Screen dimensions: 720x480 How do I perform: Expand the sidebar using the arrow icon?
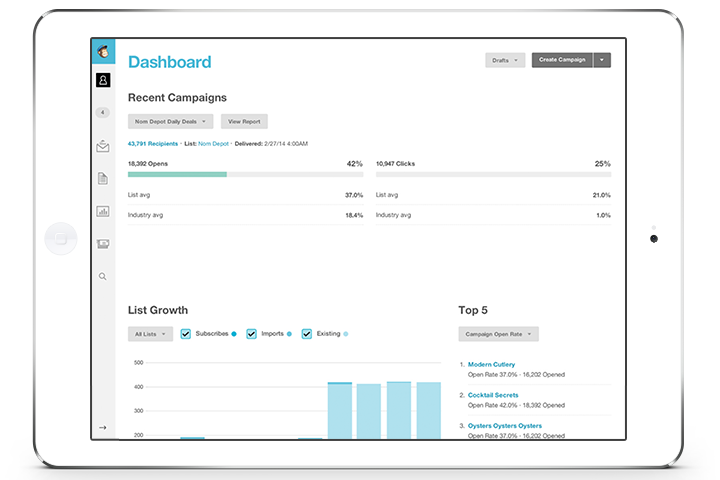click(103, 428)
